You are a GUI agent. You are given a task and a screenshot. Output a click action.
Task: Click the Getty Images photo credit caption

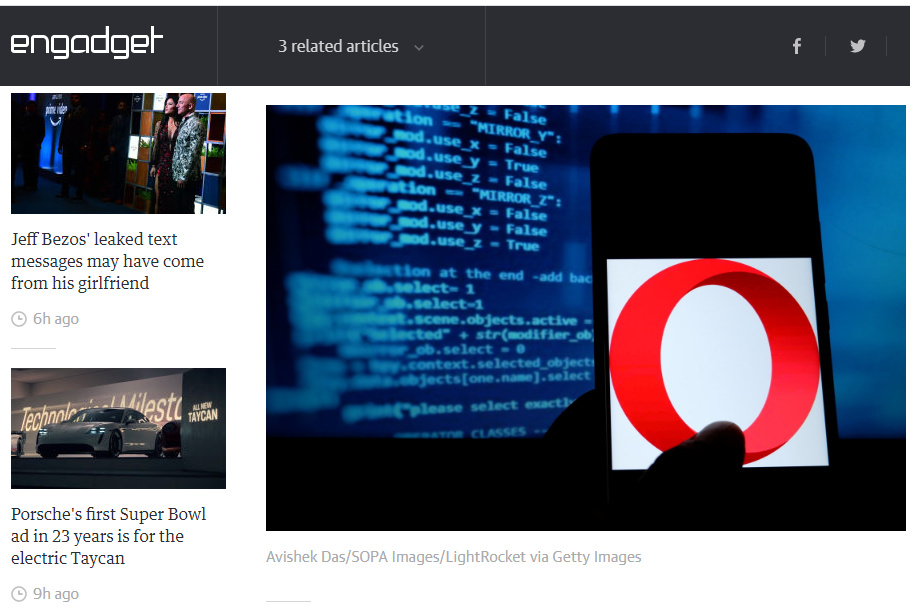click(x=453, y=557)
